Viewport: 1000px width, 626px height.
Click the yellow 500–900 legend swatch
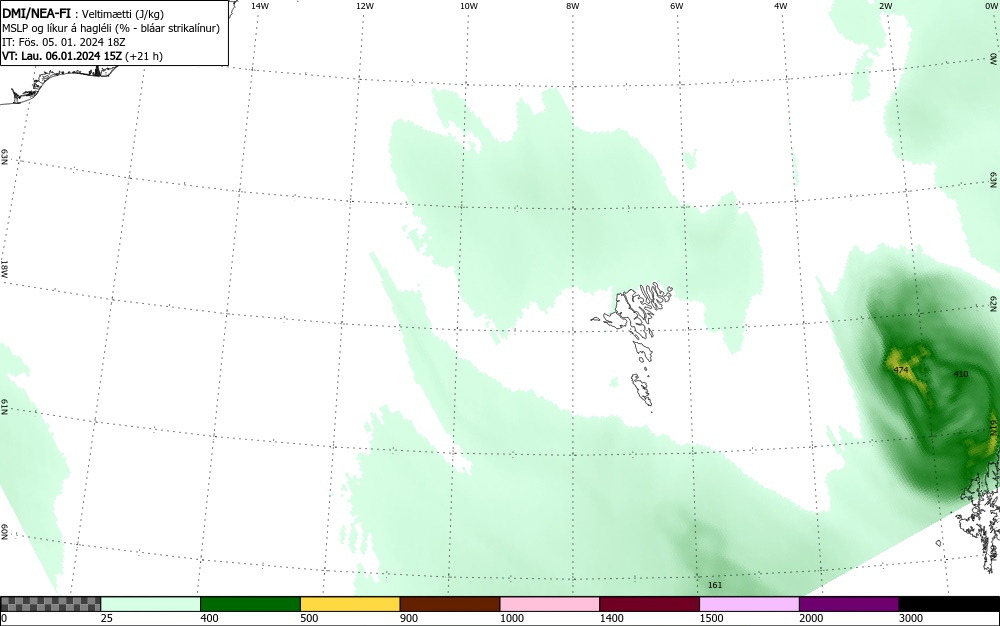coord(350,604)
